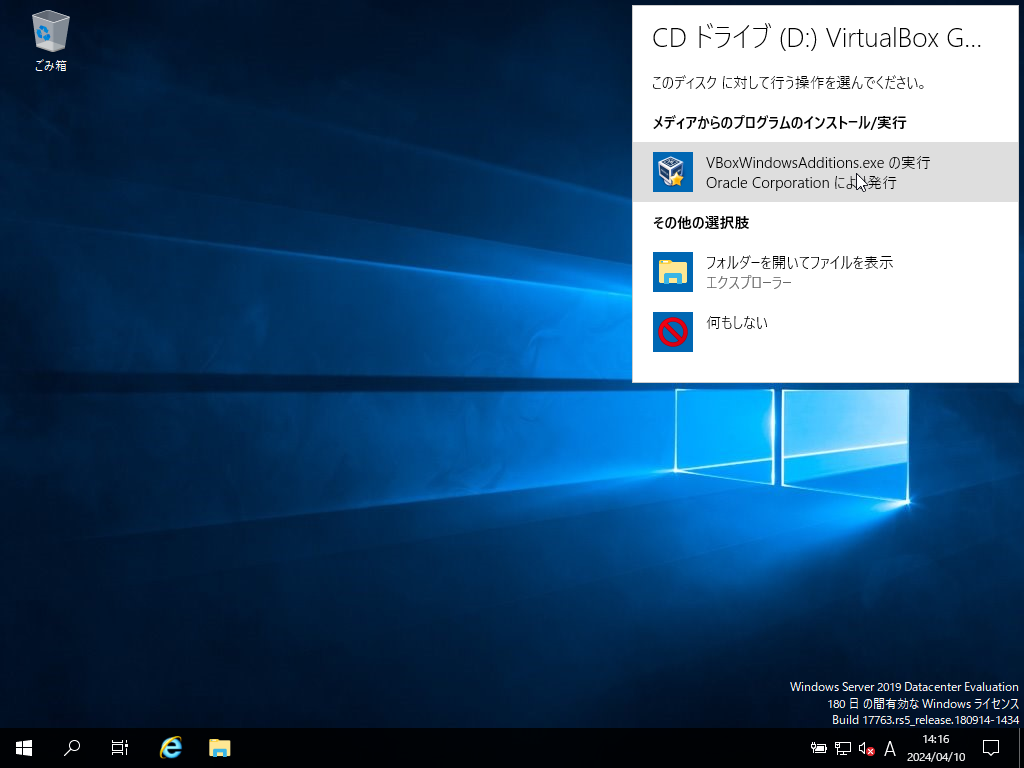Select the 何もしない option

click(825, 332)
